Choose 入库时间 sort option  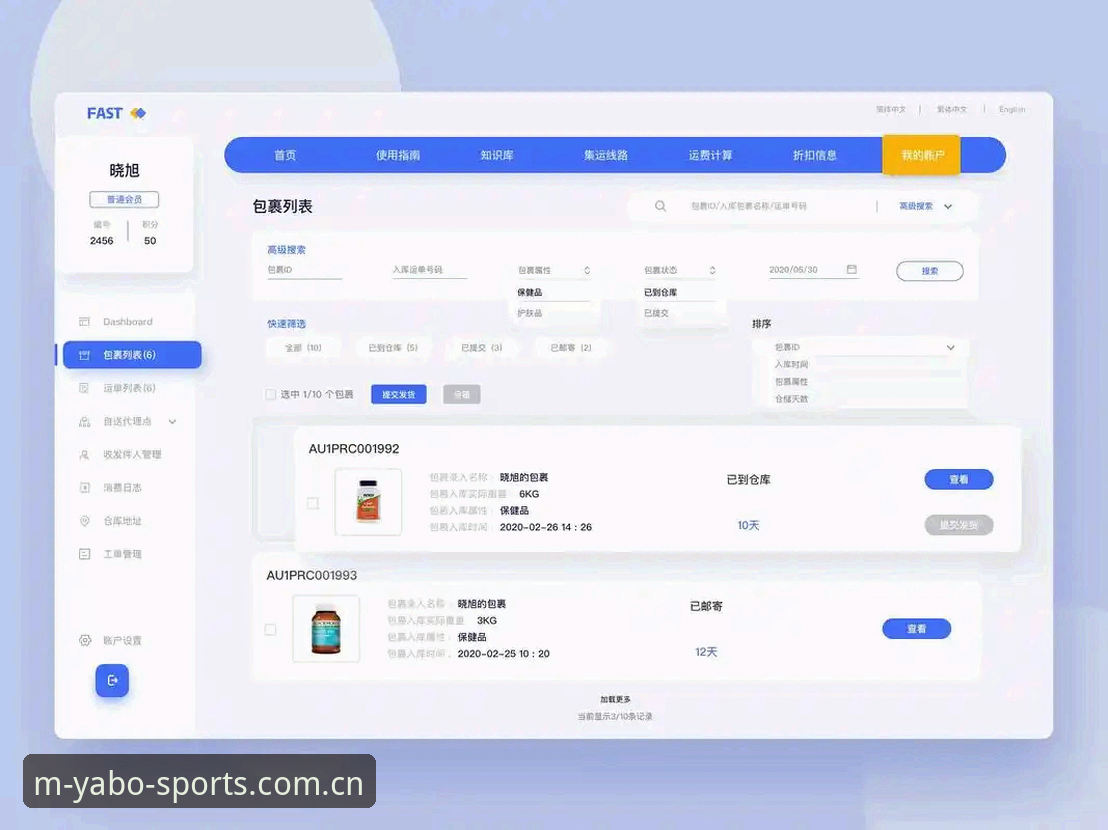tap(791, 364)
